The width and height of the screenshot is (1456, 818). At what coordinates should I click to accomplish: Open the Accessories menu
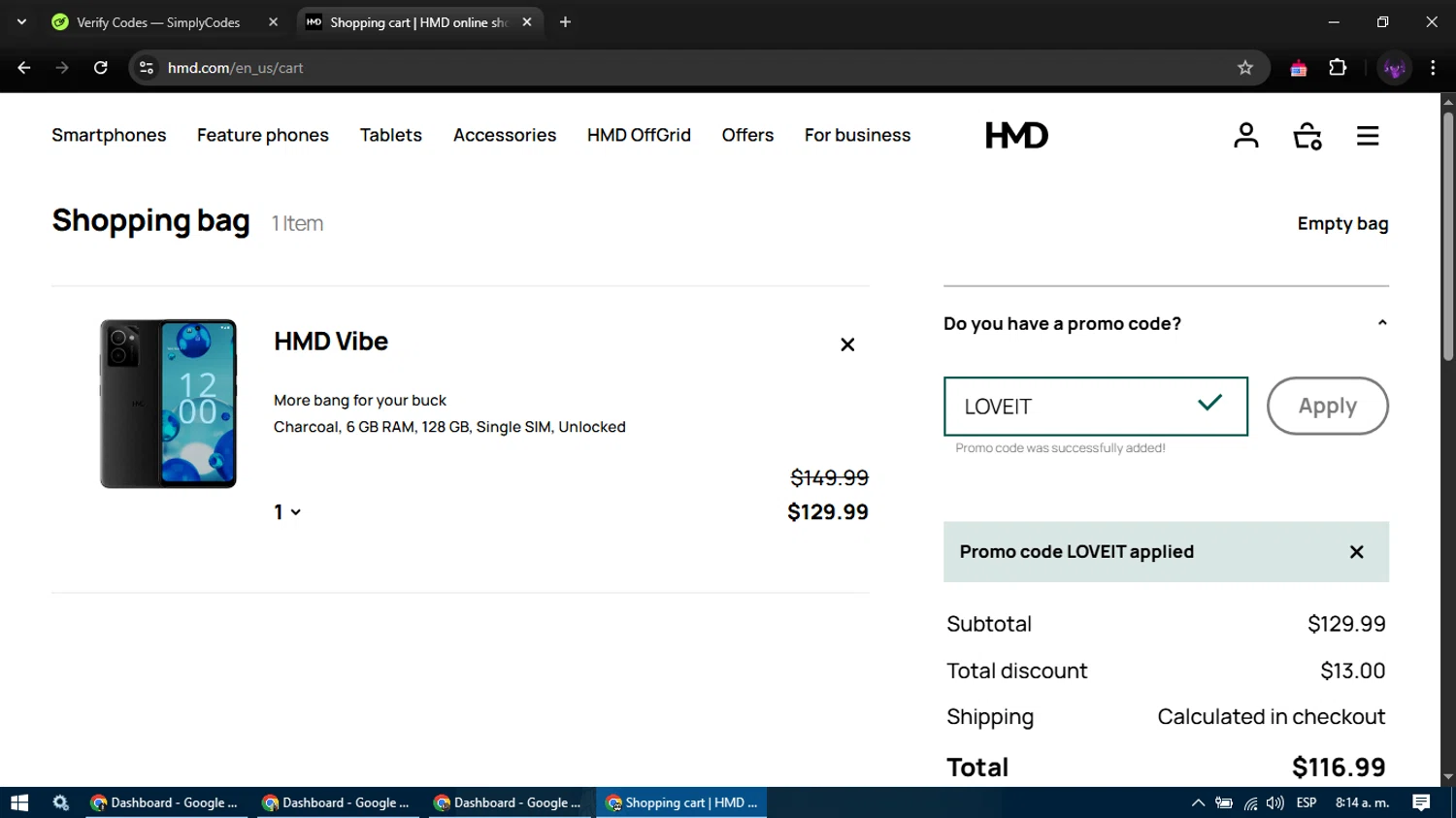(505, 135)
